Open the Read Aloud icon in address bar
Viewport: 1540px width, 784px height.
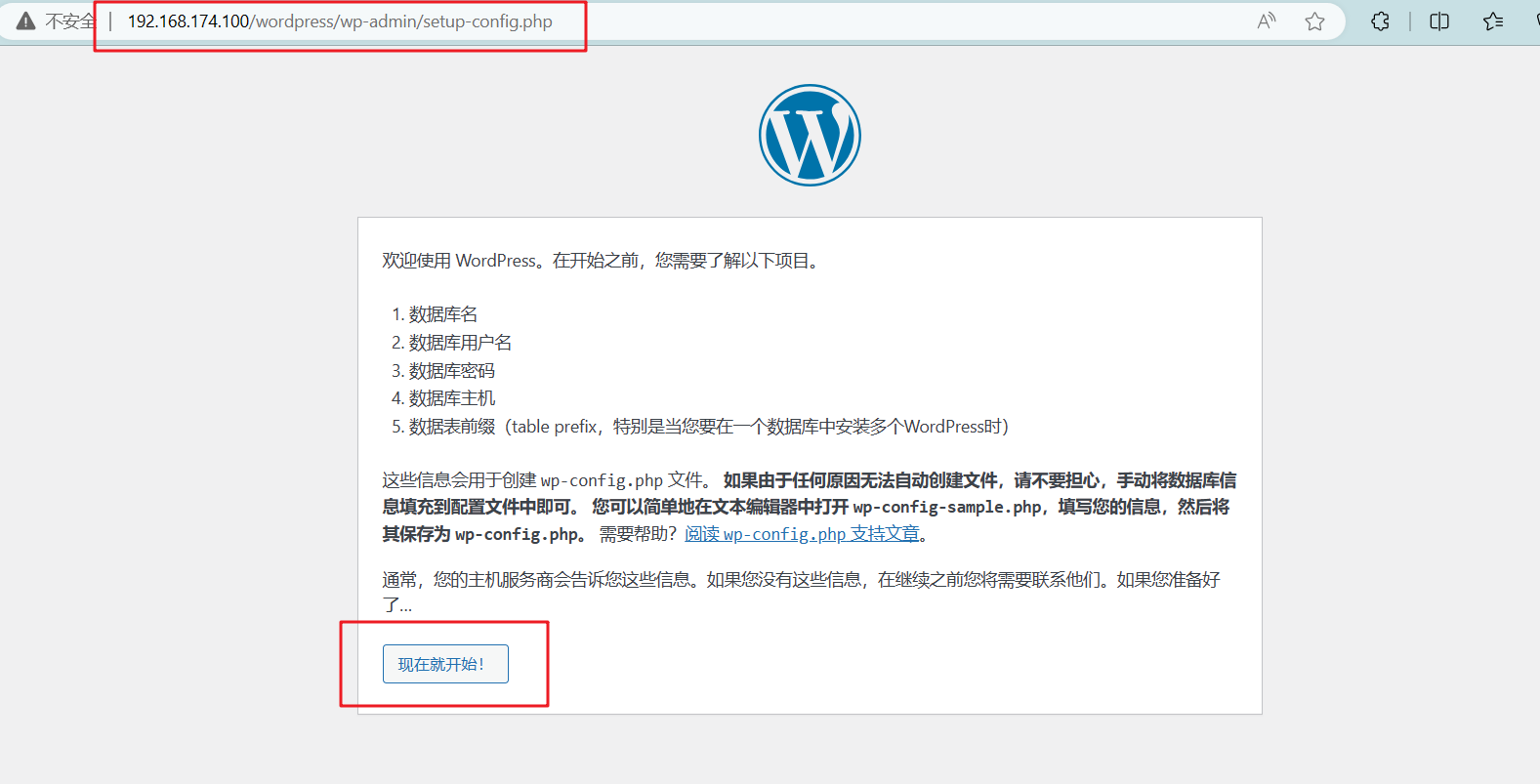1267,21
